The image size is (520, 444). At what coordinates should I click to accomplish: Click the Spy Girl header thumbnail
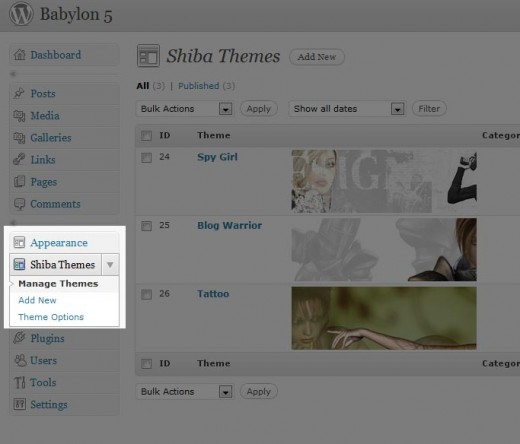pyautogui.click(x=384, y=181)
